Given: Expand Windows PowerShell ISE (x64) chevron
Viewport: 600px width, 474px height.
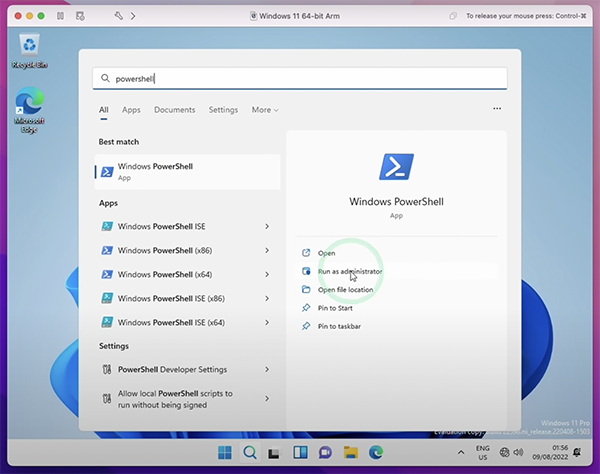Looking at the screenshot, I should click(267, 323).
